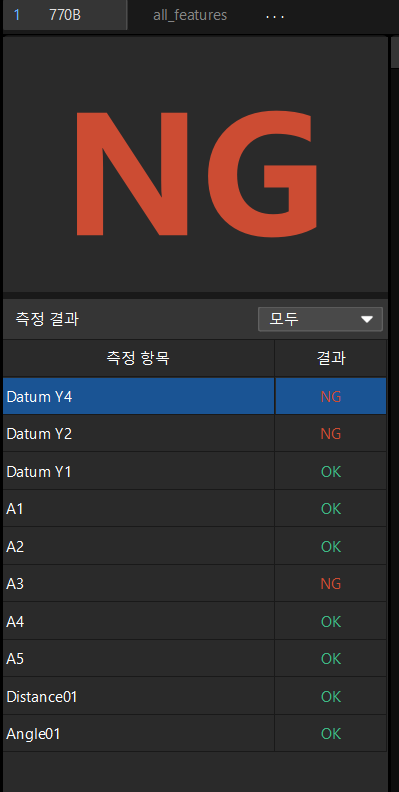Select the Datum Y1 row
Image resolution: width=399 pixels, height=792 pixels.
click(194, 471)
